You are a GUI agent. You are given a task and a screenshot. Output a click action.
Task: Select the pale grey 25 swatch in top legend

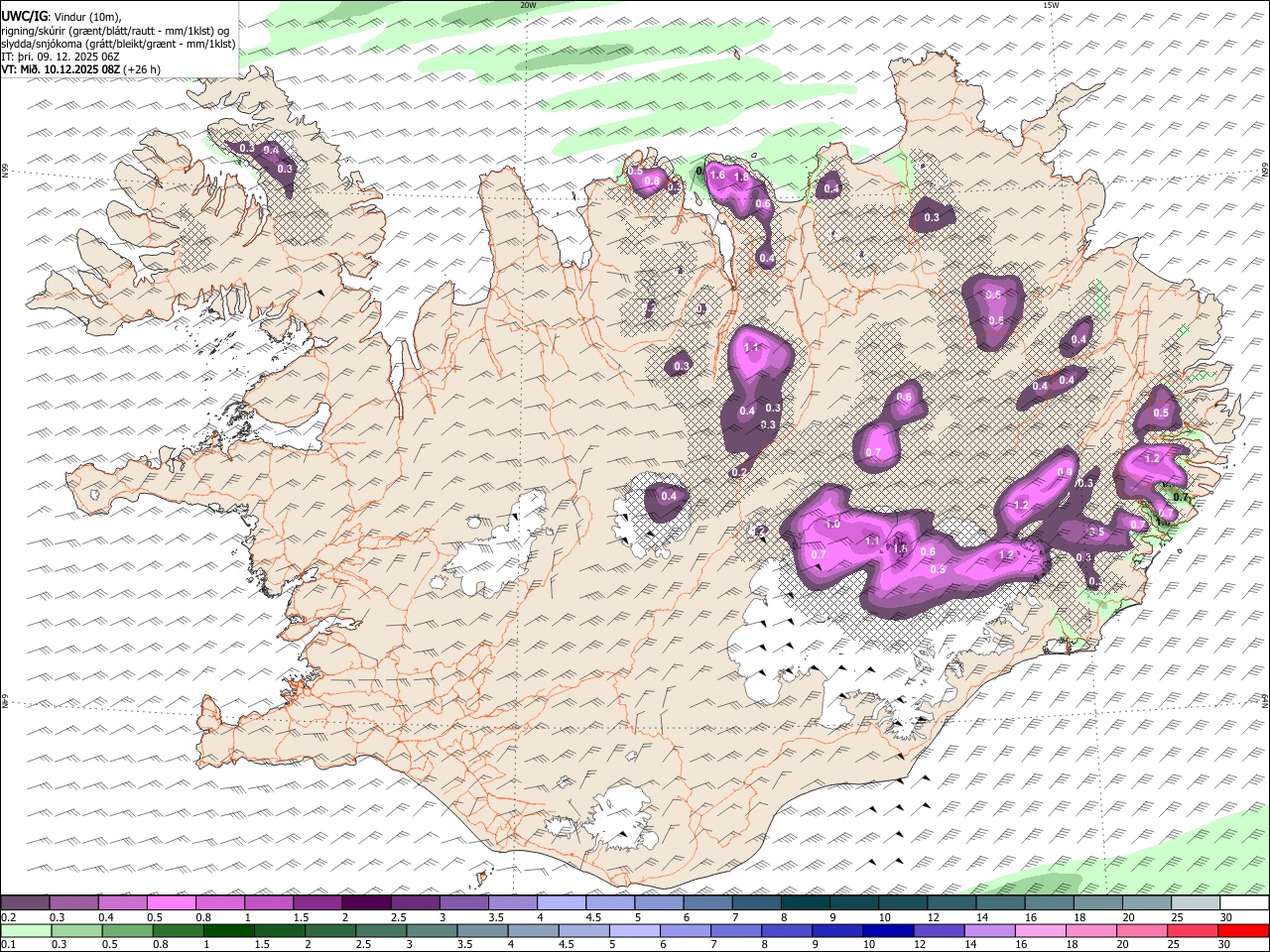(x=1196, y=903)
